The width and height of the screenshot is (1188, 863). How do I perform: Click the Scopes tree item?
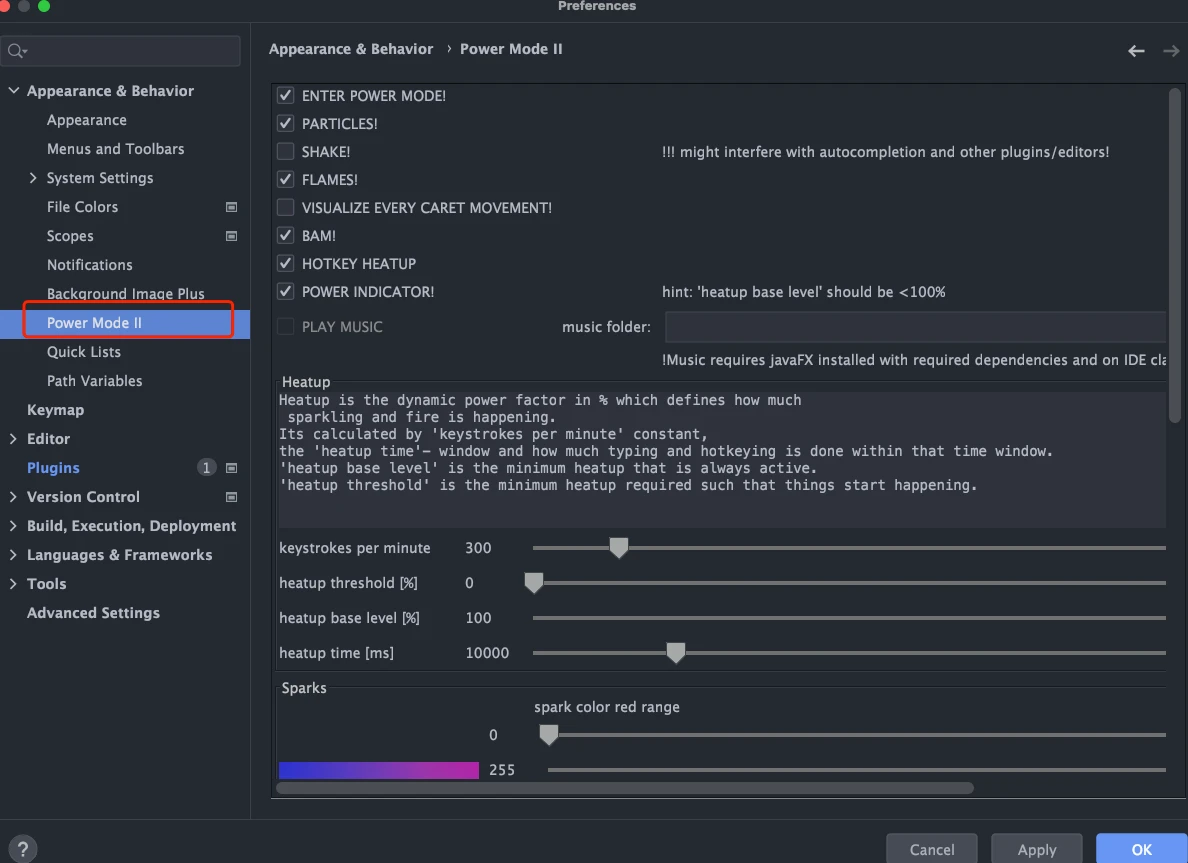(70, 236)
